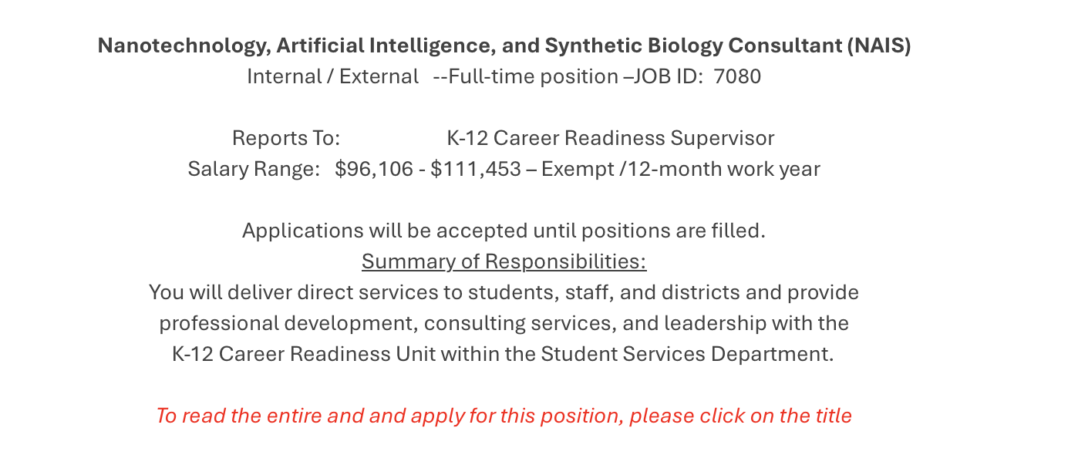Screen dimensions: 1068x455
Task: Click the red 'To read the entire' notice
Action: click(503, 416)
